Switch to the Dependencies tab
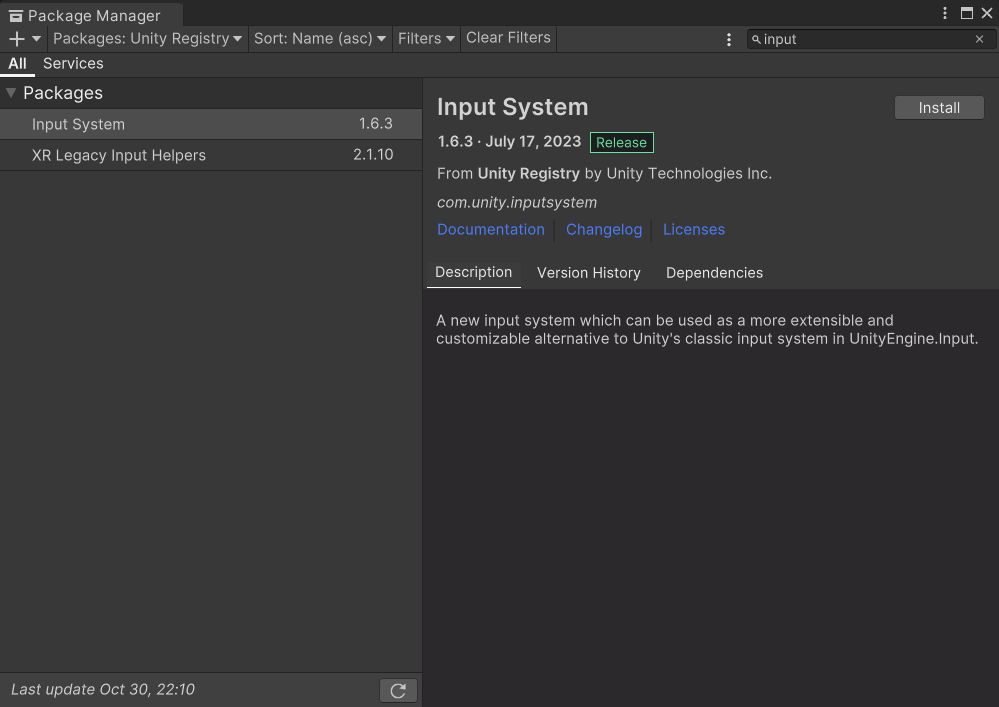Screen dimensions: 999x707 pyautogui.click(x=714, y=273)
